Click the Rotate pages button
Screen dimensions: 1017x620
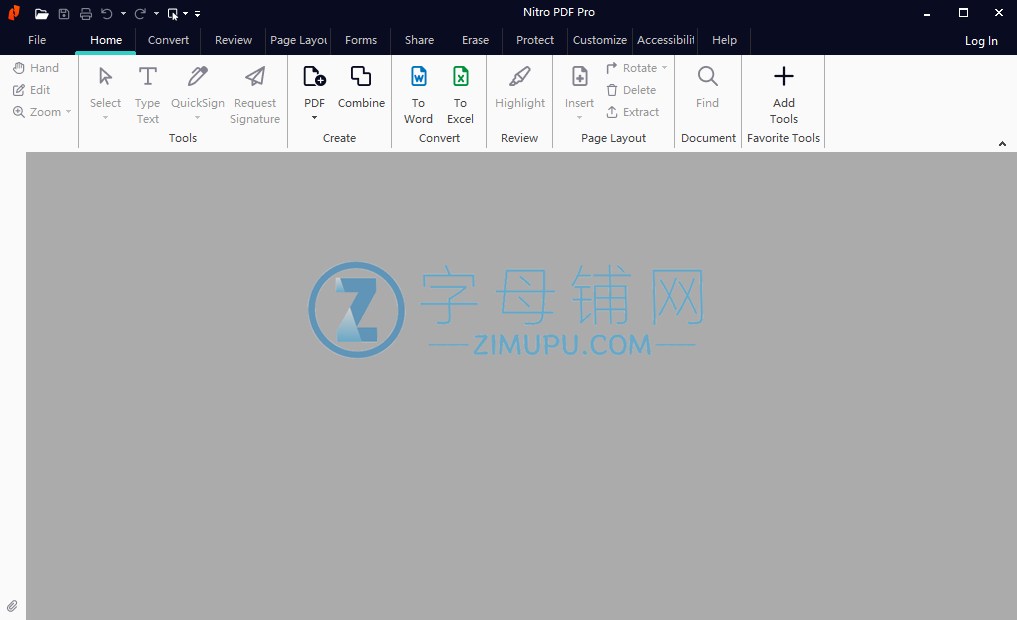[x=631, y=68]
